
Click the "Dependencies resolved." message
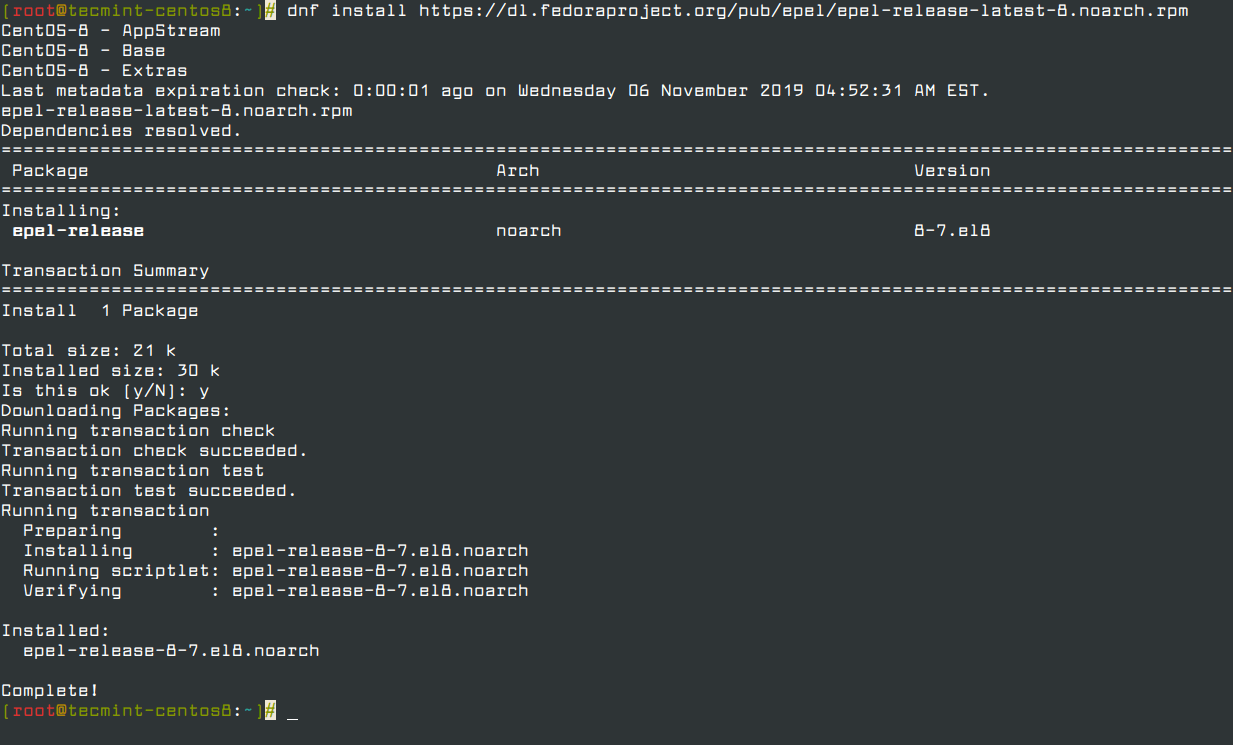[121, 131]
